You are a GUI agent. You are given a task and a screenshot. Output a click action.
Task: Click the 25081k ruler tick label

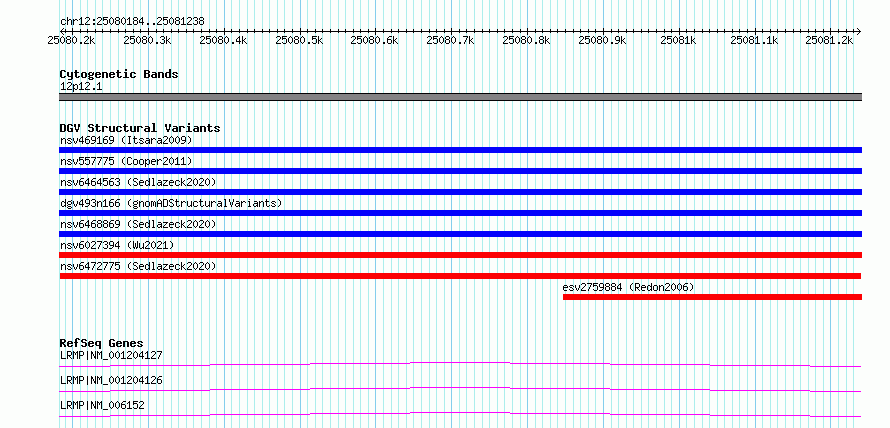click(679, 40)
